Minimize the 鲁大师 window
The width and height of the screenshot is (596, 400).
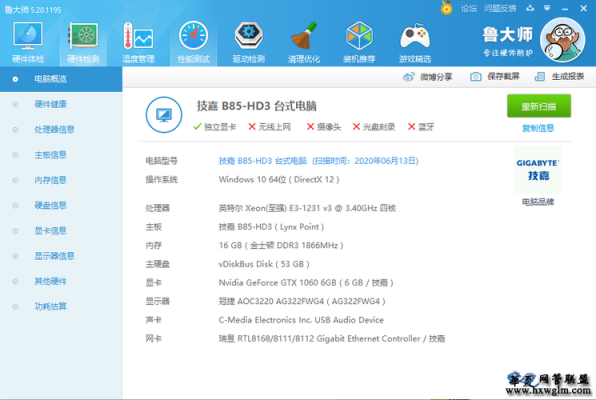(565, 8)
